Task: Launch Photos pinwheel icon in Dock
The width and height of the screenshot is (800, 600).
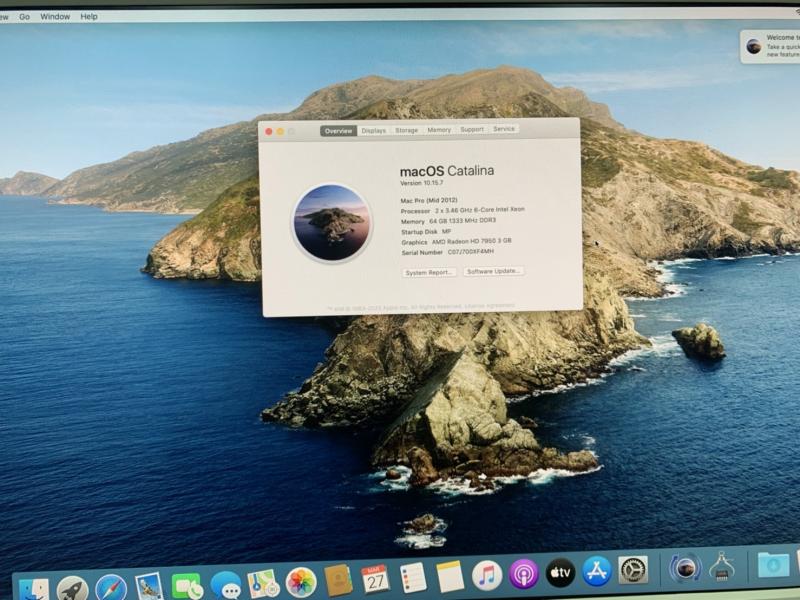Action: [301, 582]
